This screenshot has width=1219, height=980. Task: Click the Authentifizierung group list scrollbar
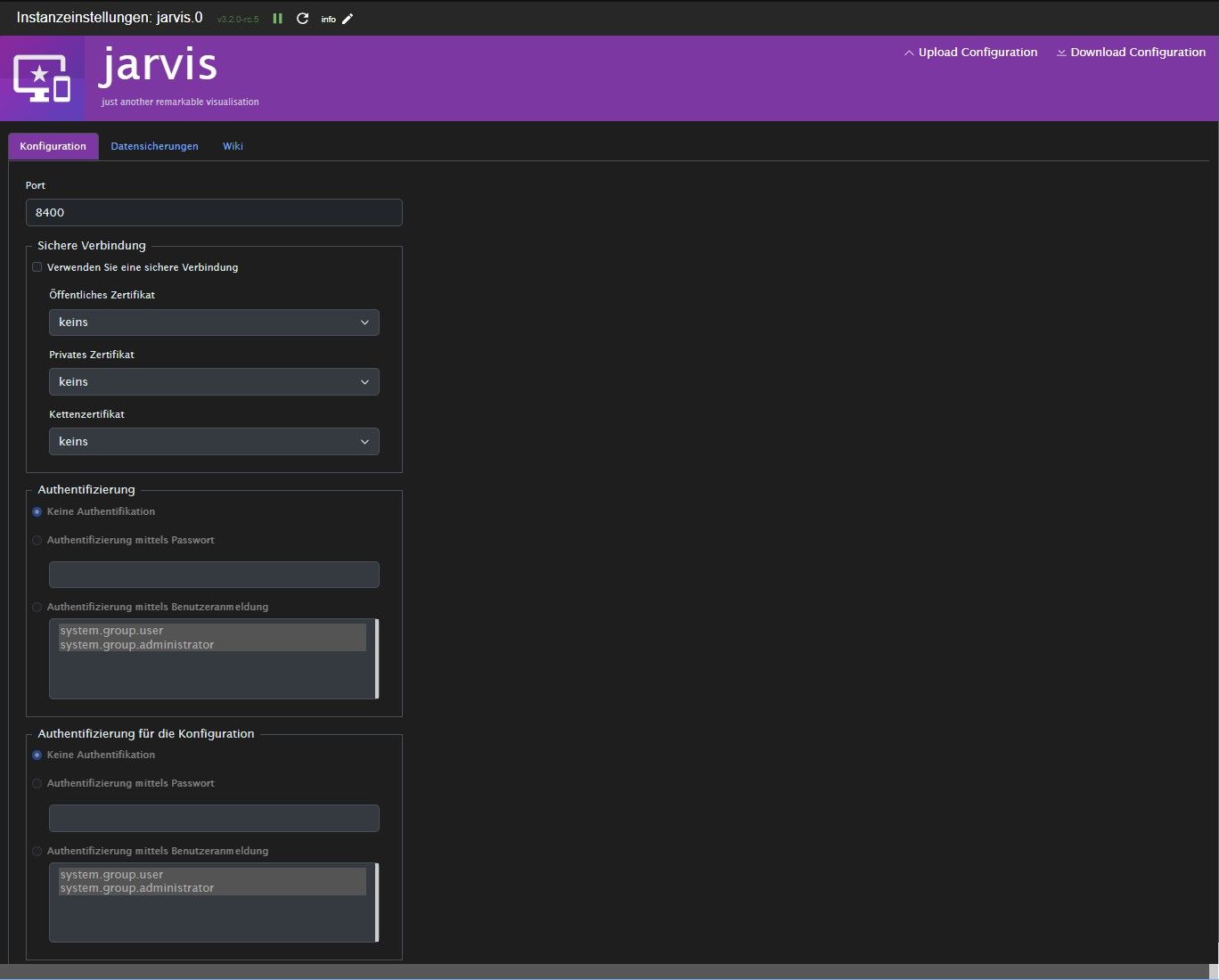(x=377, y=659)
